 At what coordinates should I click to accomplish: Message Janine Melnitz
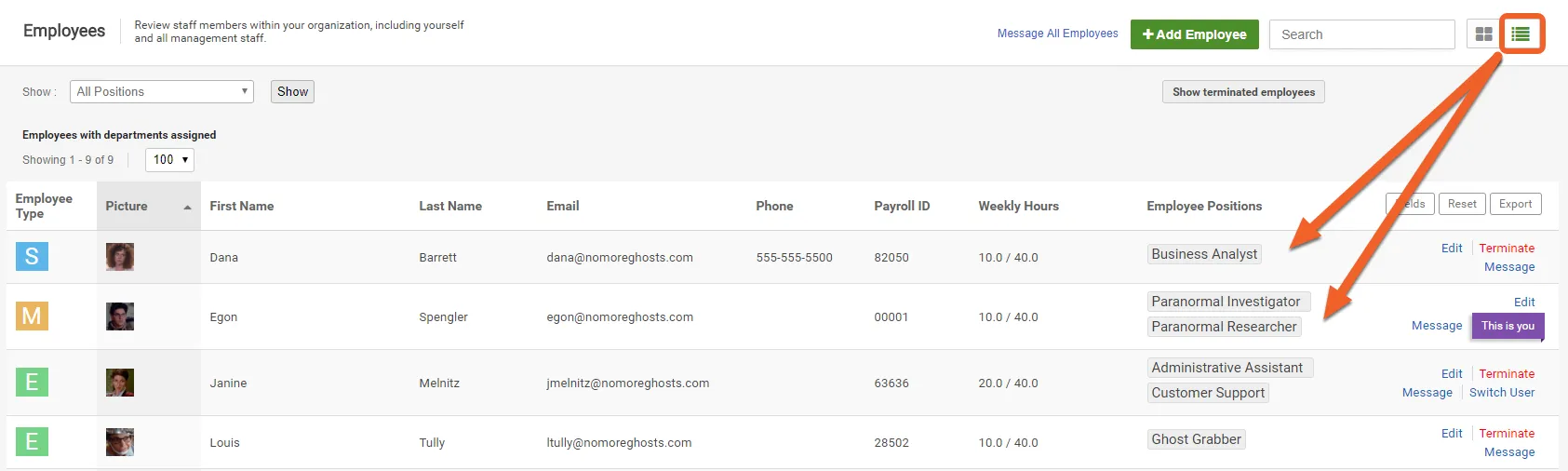pyautogui.click(x=1427, y=392)
